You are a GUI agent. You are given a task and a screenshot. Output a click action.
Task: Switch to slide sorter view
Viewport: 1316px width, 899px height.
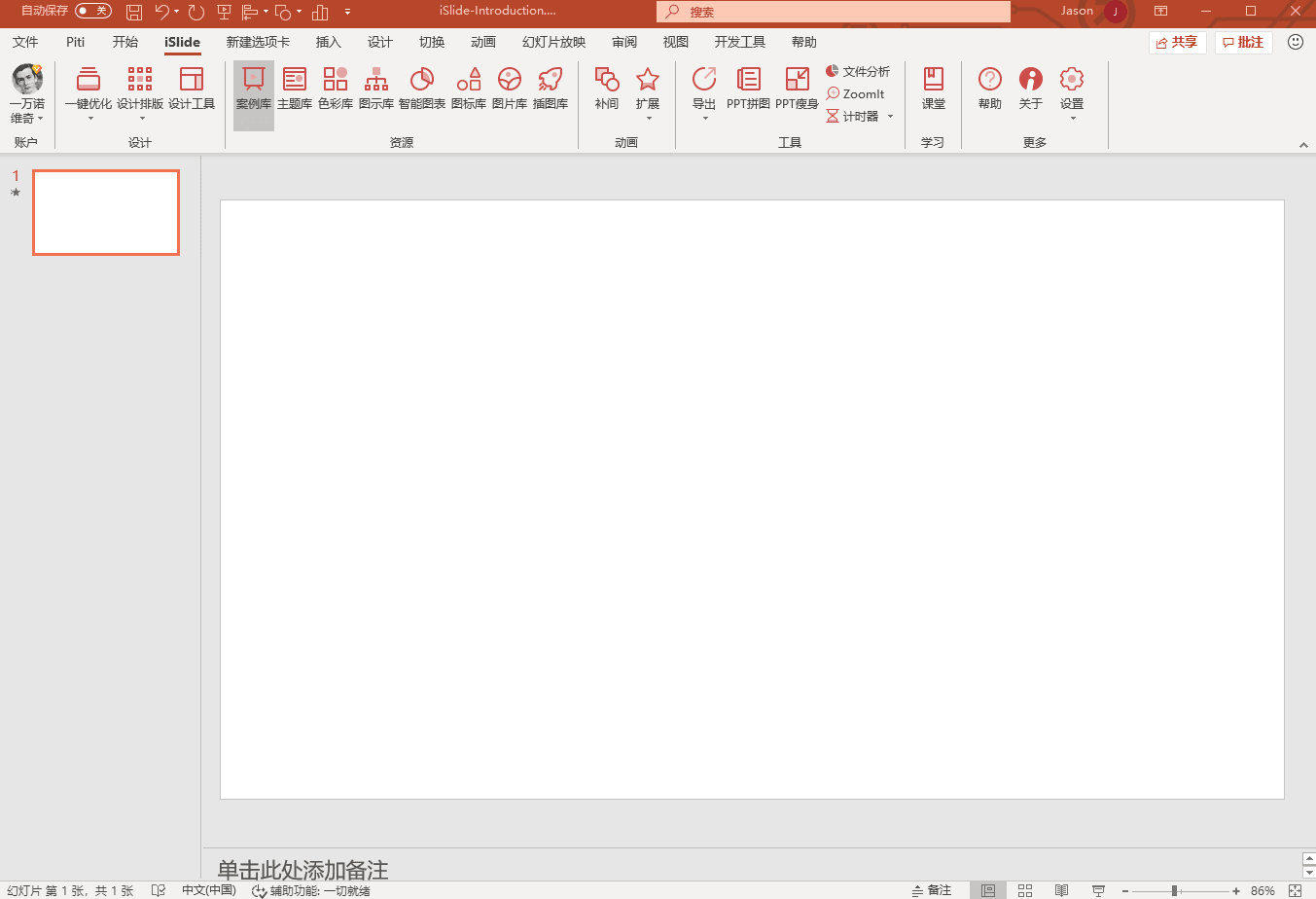click(1025, 890)
